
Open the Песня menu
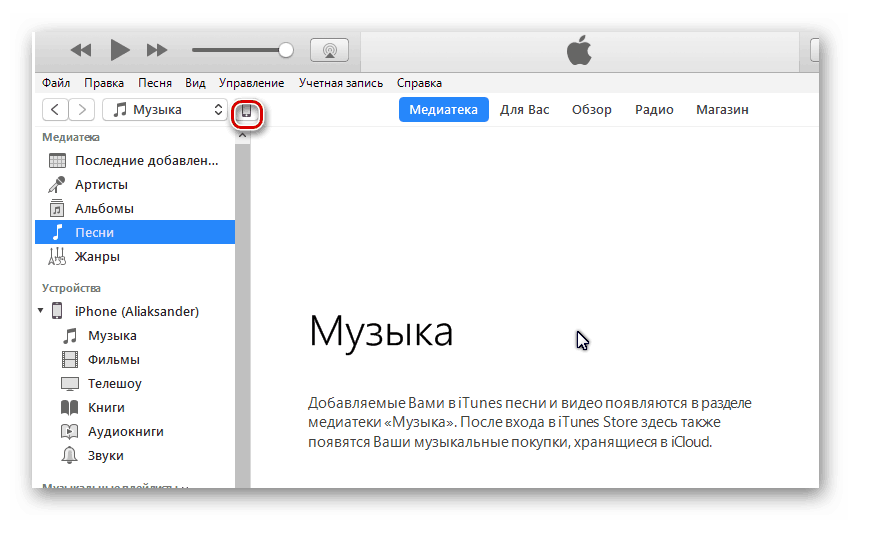[155, 83]
